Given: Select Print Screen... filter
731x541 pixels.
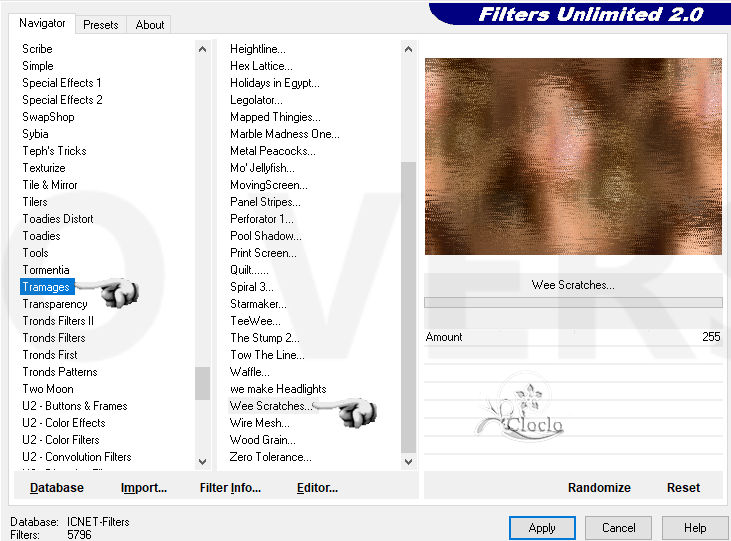Looking at the screenshot, I should point(263,253).
